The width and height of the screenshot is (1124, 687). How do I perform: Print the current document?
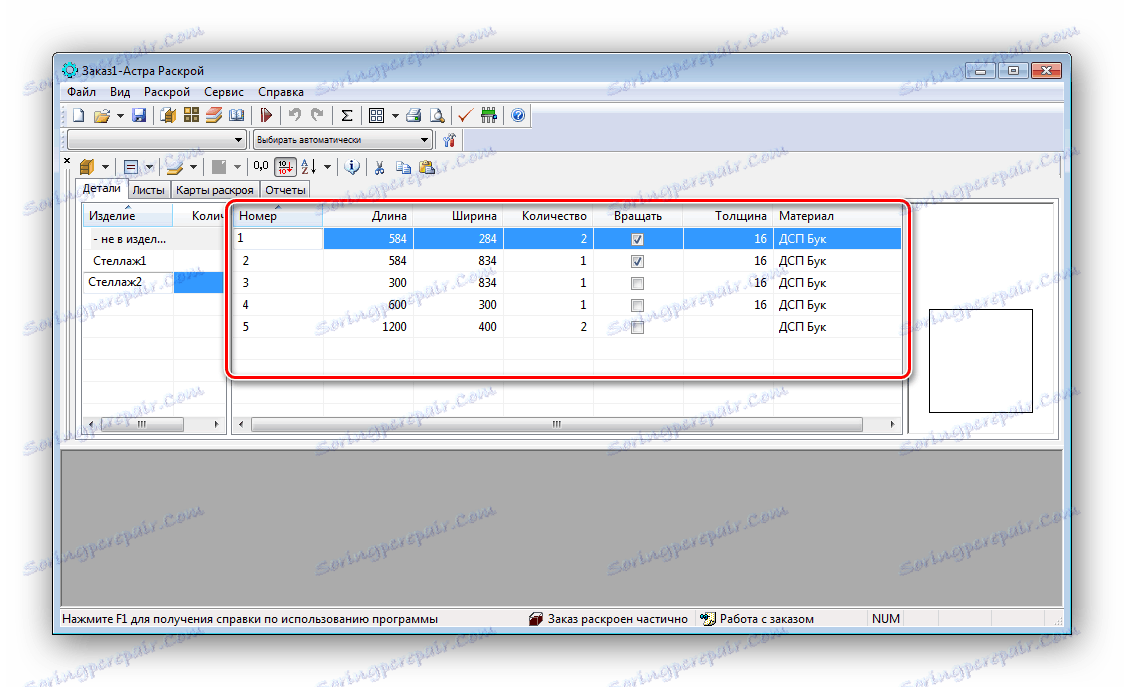[414, 115]
